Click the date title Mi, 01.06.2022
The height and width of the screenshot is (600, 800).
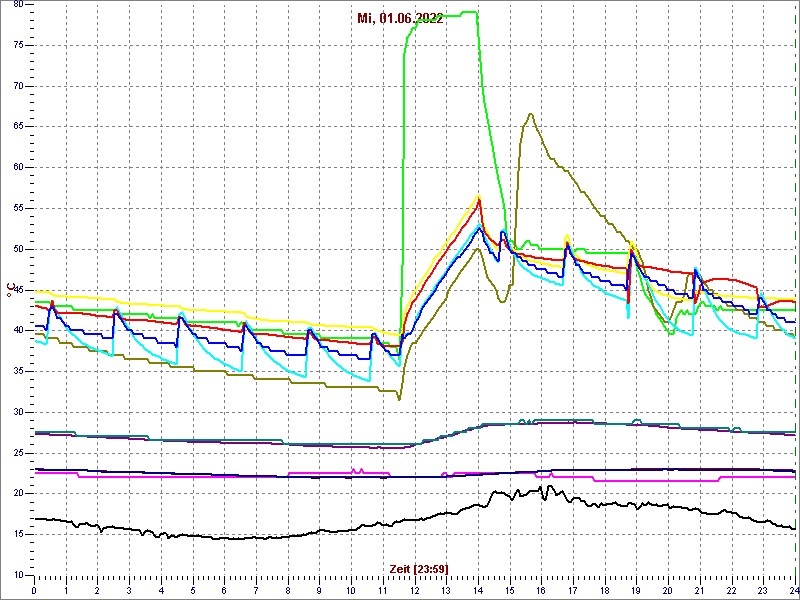click(400, 19)
